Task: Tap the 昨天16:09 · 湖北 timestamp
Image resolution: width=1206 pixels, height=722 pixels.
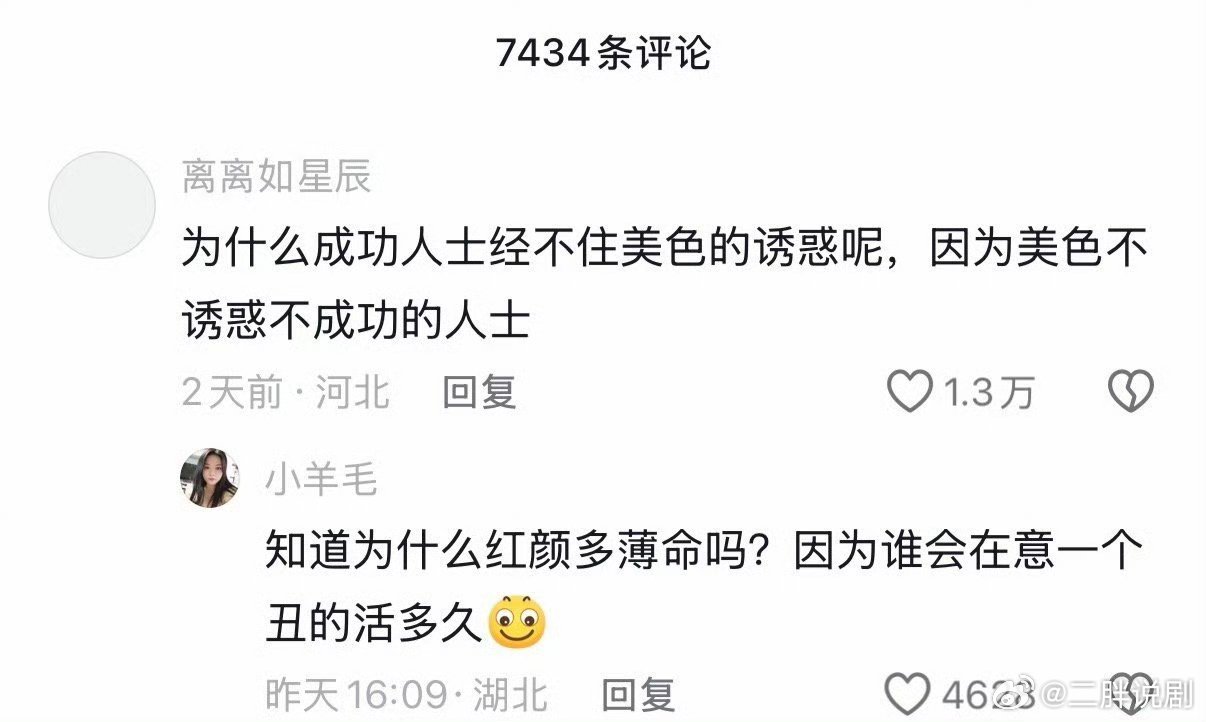Action: pos(406,694)
